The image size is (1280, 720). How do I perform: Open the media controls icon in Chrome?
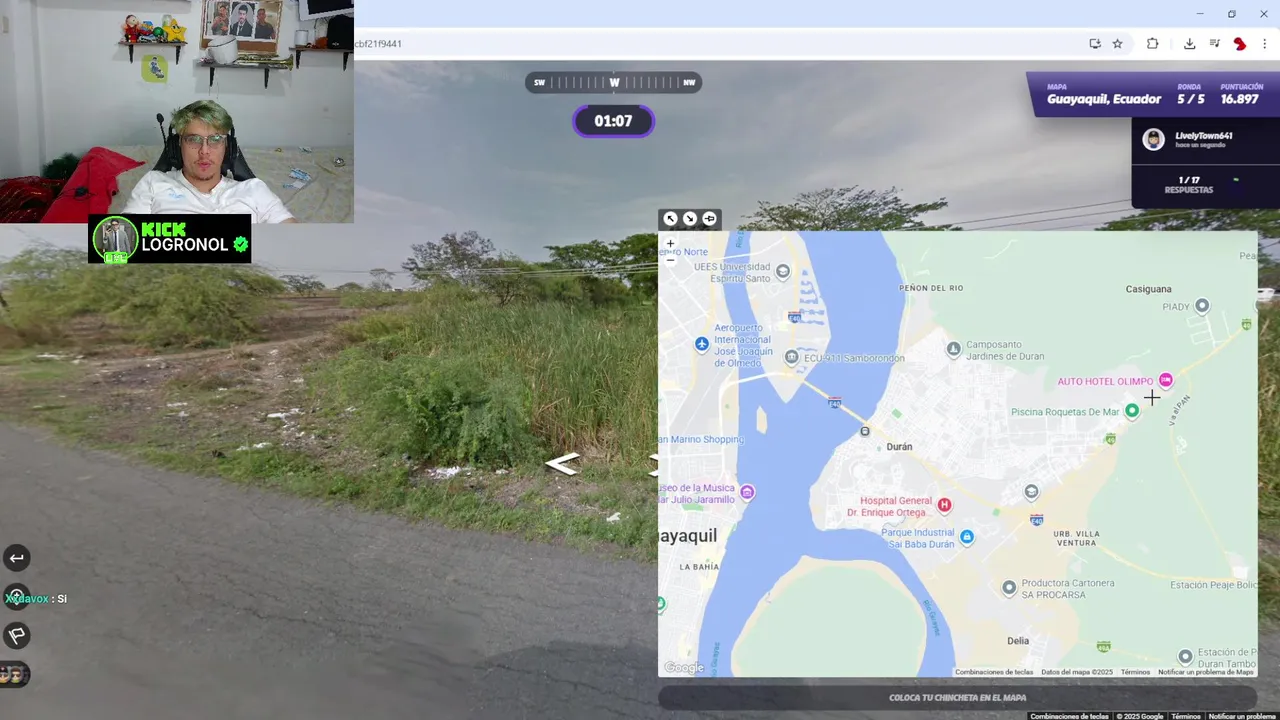(x=1214, y=44)
